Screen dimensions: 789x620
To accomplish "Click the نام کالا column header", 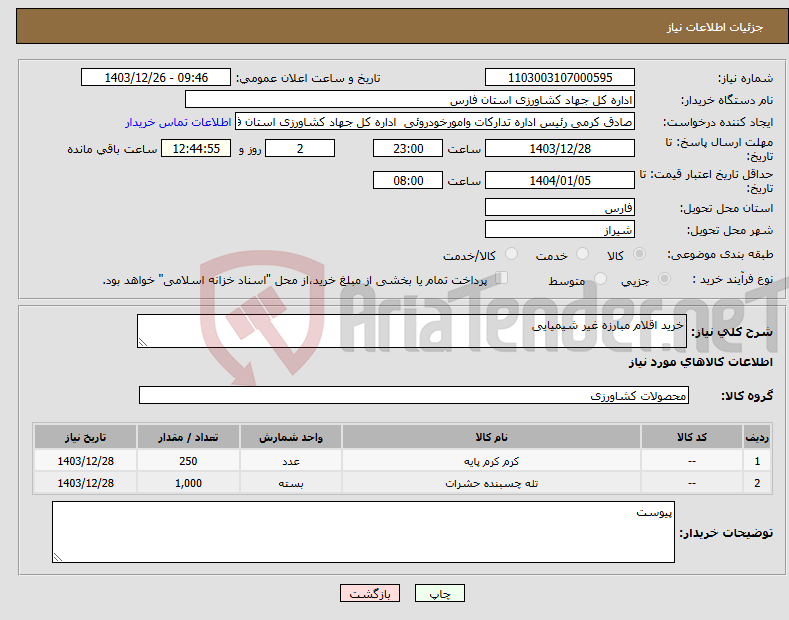I will tap(491, 437).
